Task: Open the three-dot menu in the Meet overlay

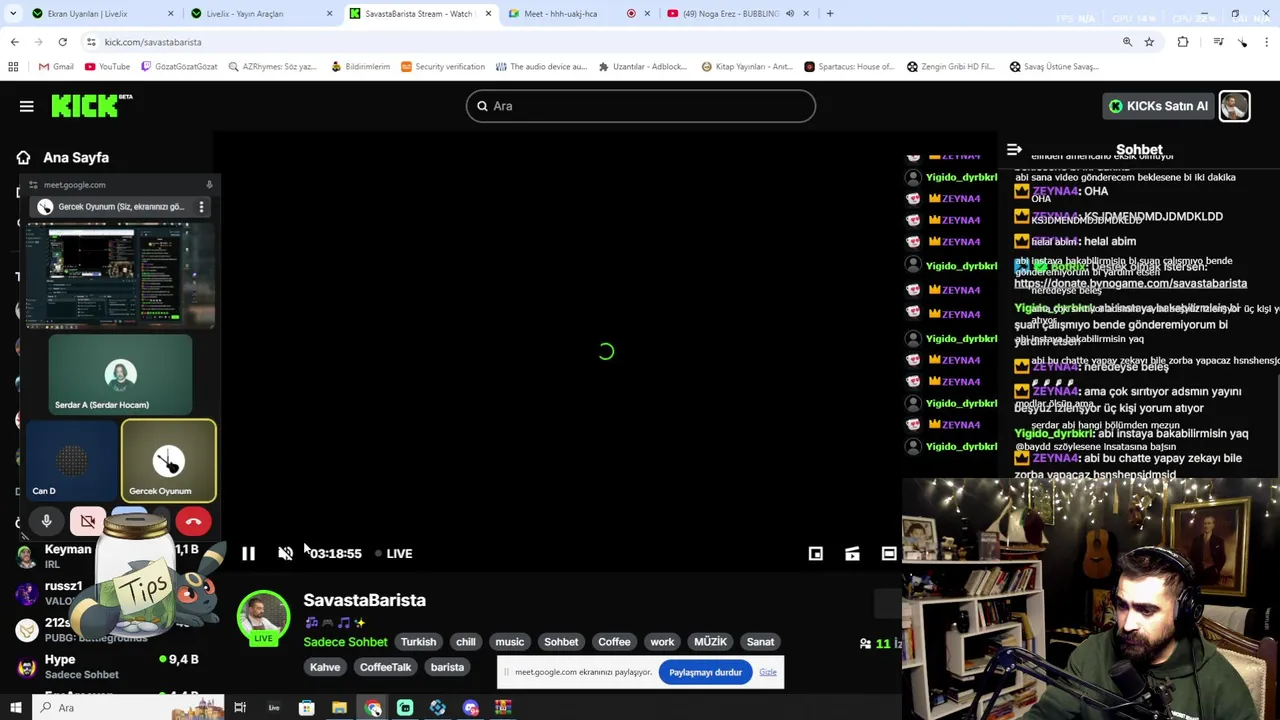Action: (x=201, y=207)
